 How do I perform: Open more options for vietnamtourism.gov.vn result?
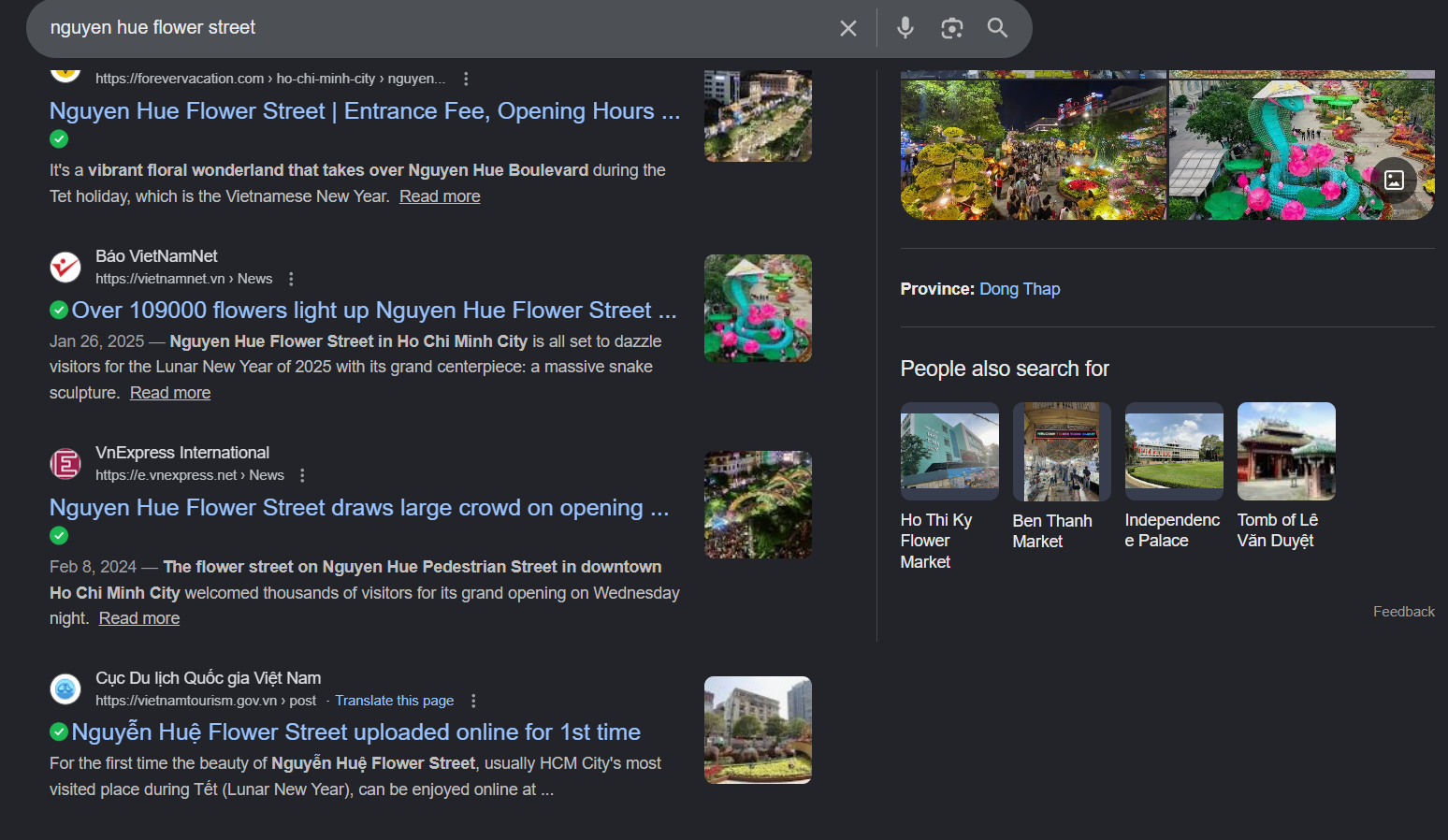pyautogui.click(x=473, y=701)
